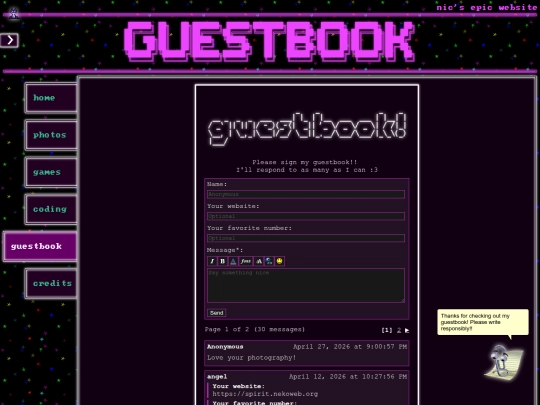The image size is (540, 405).
Task: Open the games page
Action: point(51,172)
